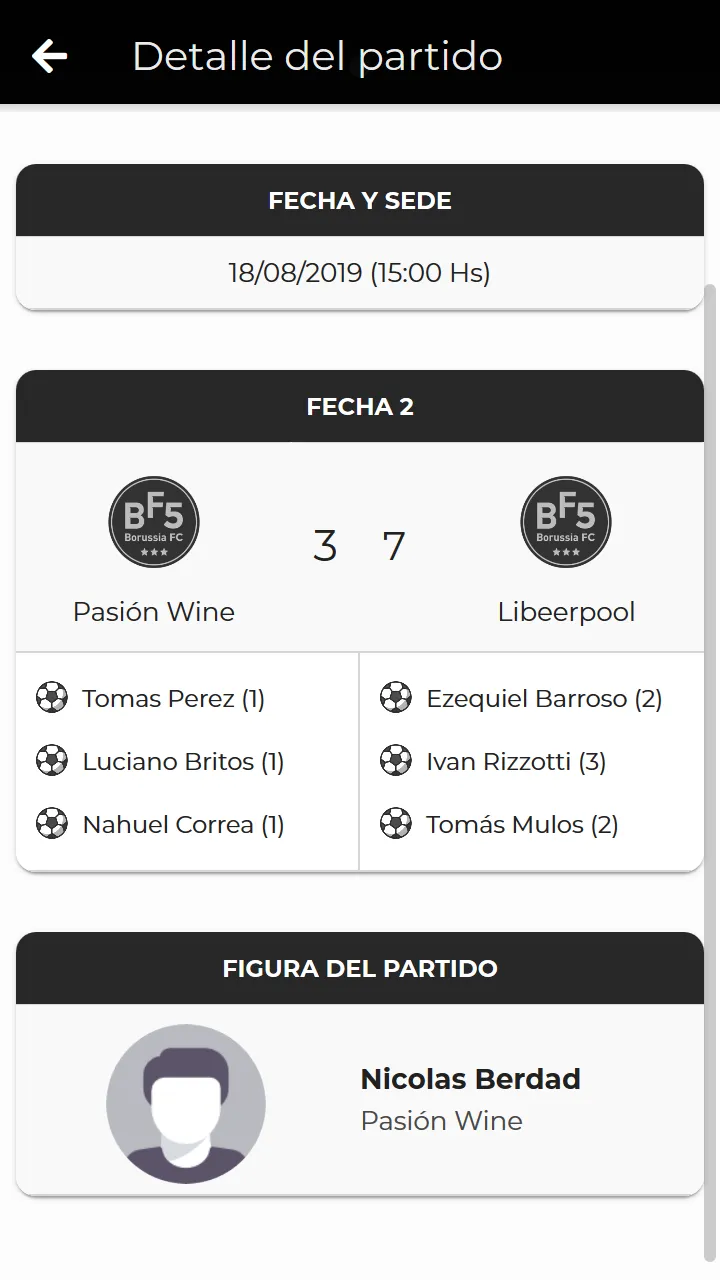Open scorer Ezequiel Barroso (2)

pyautogui.click(x=544, y=698)
